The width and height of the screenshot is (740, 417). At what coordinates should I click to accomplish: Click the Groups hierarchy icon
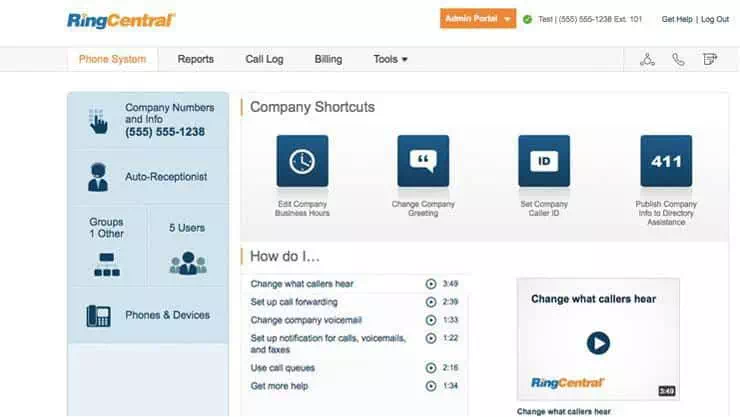click(107, 264)
